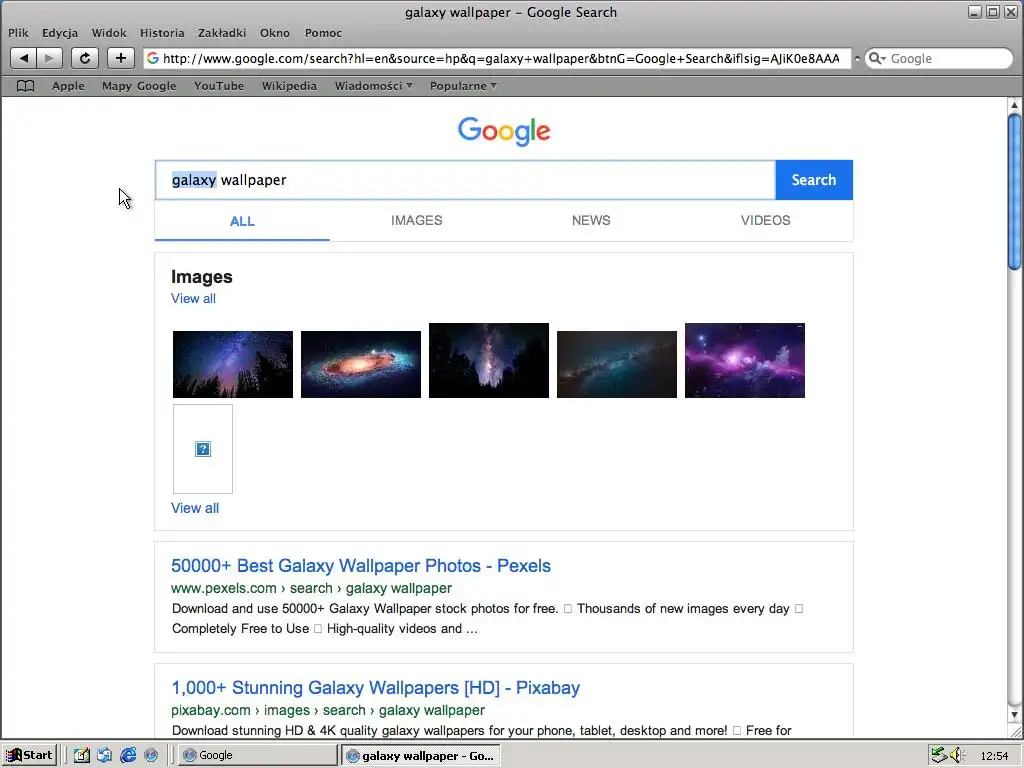Screen dimensions: 1024x768
Task: Open the Milky Way over trees thumbnail
Action: (x=489, y=360)
